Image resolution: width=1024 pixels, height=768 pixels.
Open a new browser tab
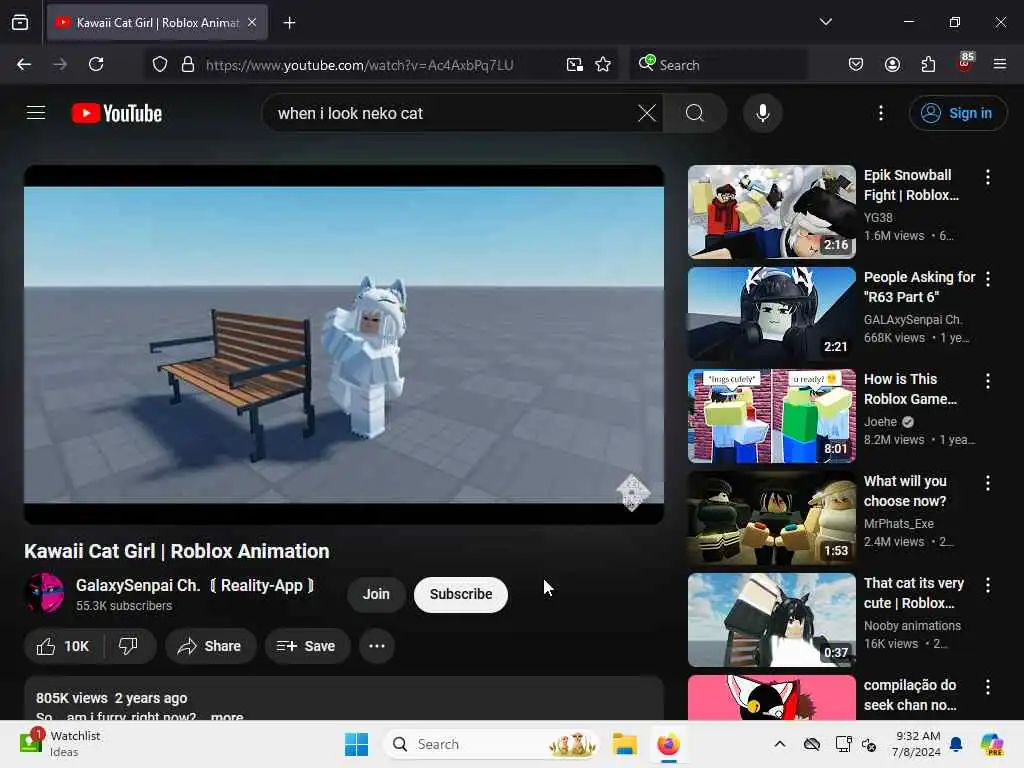(289, 22)
